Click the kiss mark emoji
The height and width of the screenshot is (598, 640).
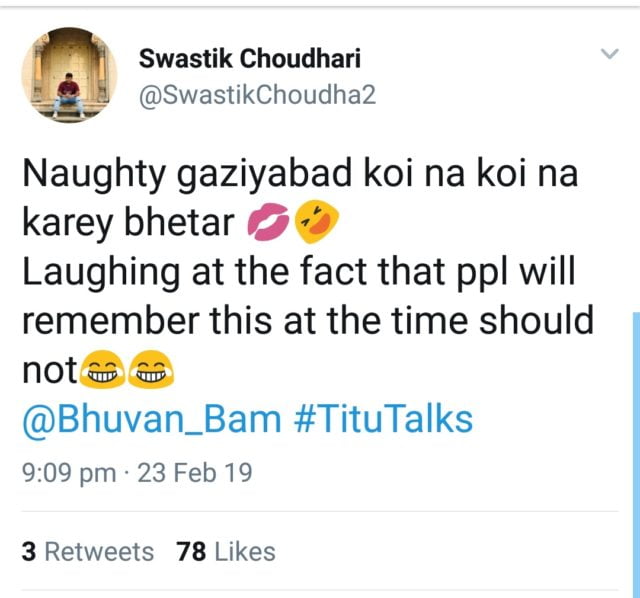tap(266, 228)
